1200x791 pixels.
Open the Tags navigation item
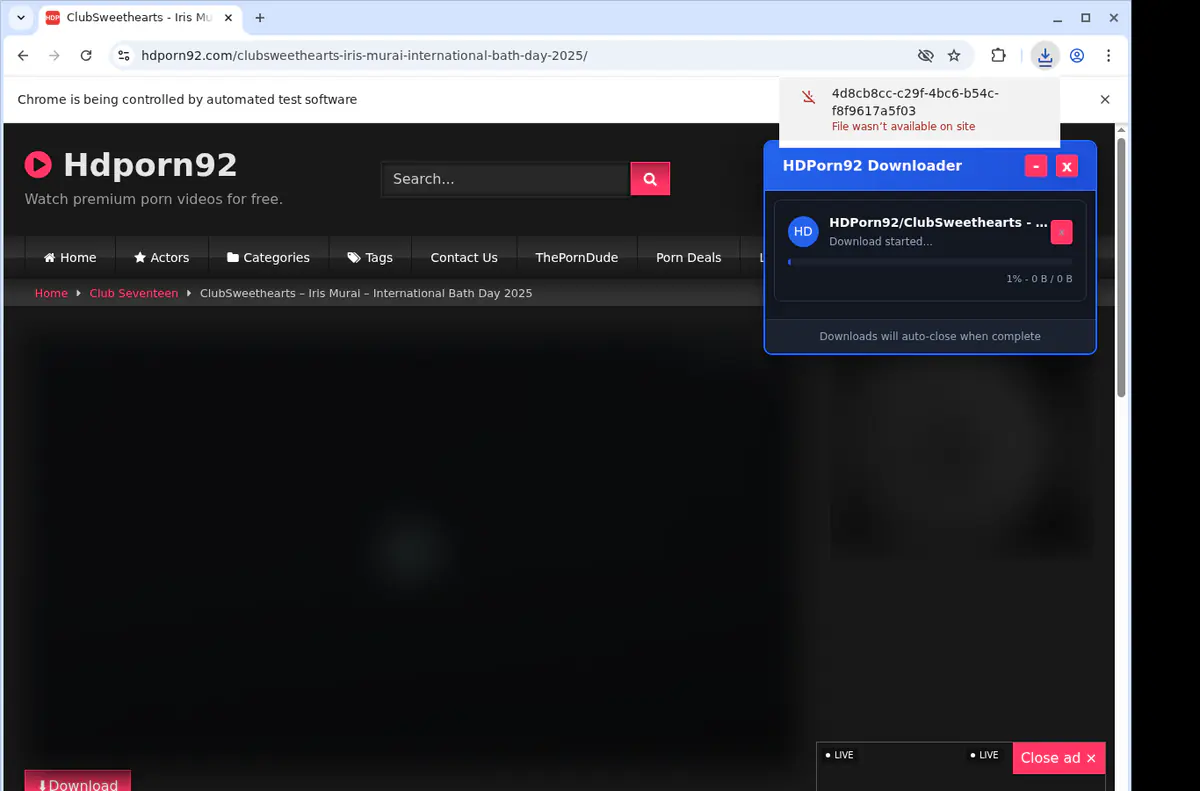(370, 257)
